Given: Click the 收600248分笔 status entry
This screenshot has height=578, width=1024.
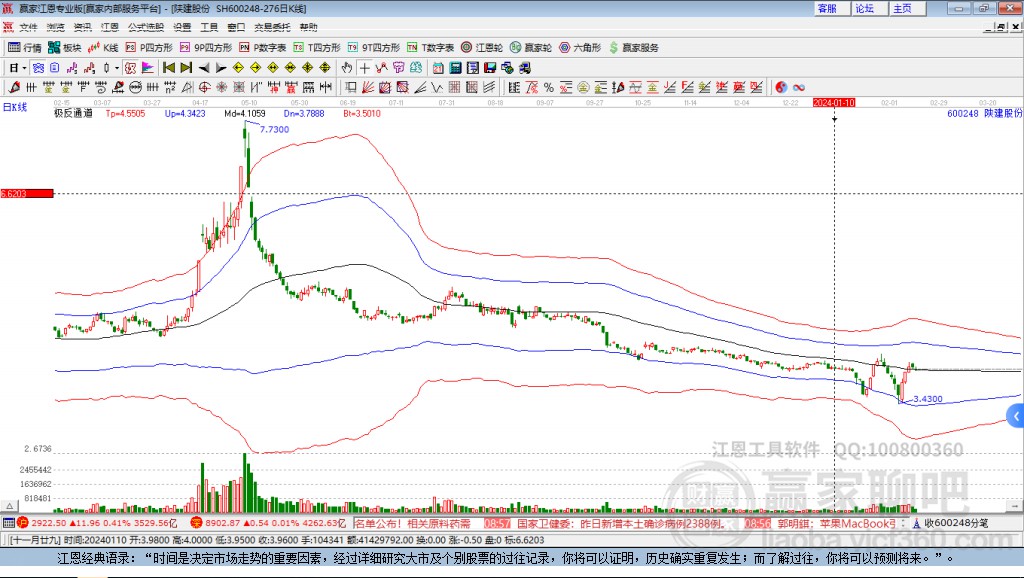Looking at the screenshot, I should pyautogui.click(x=950, y=523).
